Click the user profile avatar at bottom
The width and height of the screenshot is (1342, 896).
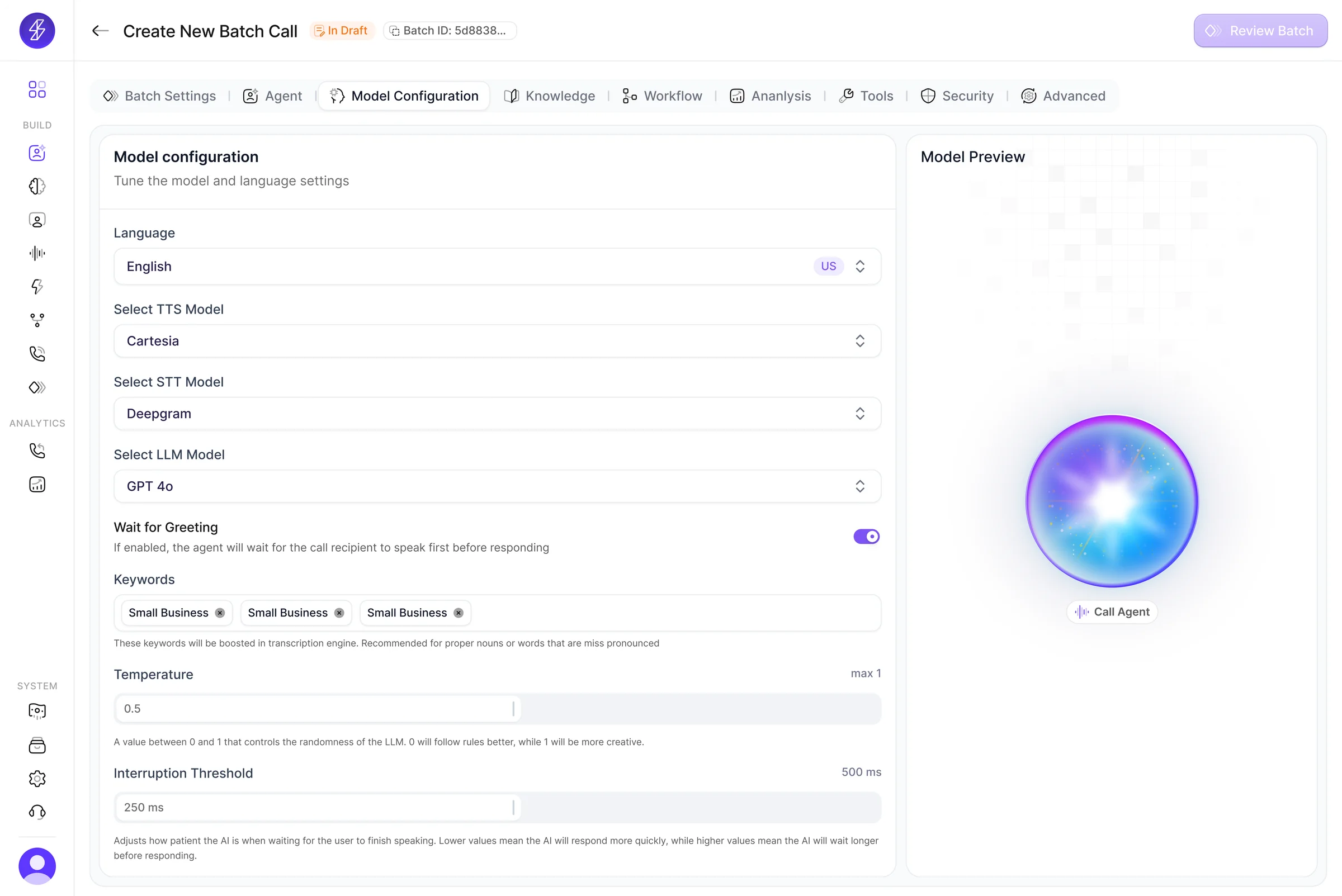click(x=37, y=866)
